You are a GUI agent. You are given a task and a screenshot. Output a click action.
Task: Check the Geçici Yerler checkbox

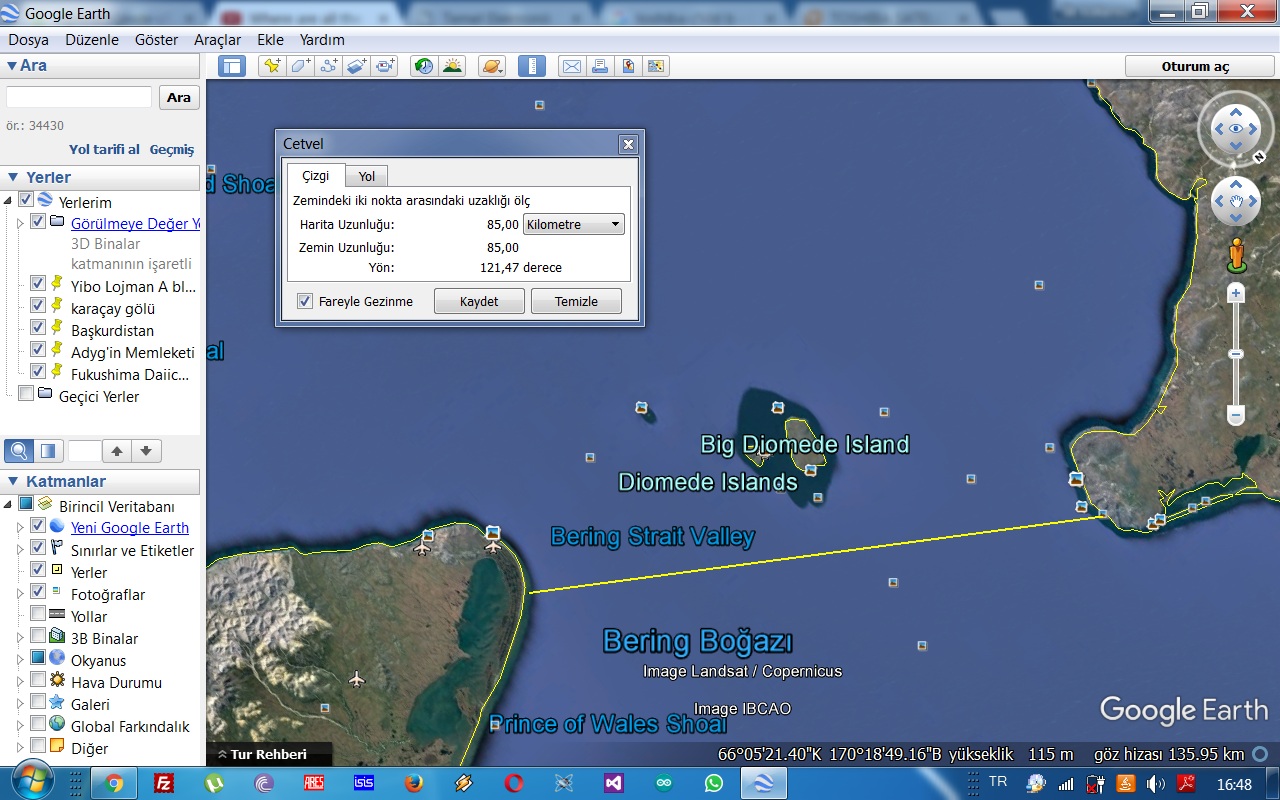click(26, 394)
